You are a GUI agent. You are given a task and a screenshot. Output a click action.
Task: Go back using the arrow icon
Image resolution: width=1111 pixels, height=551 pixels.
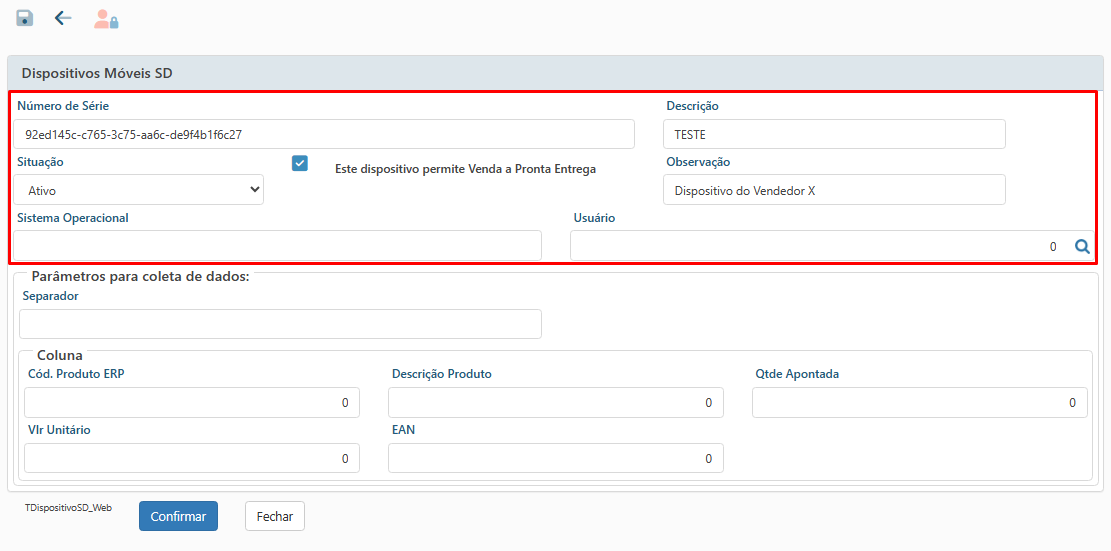pos(63,18)
